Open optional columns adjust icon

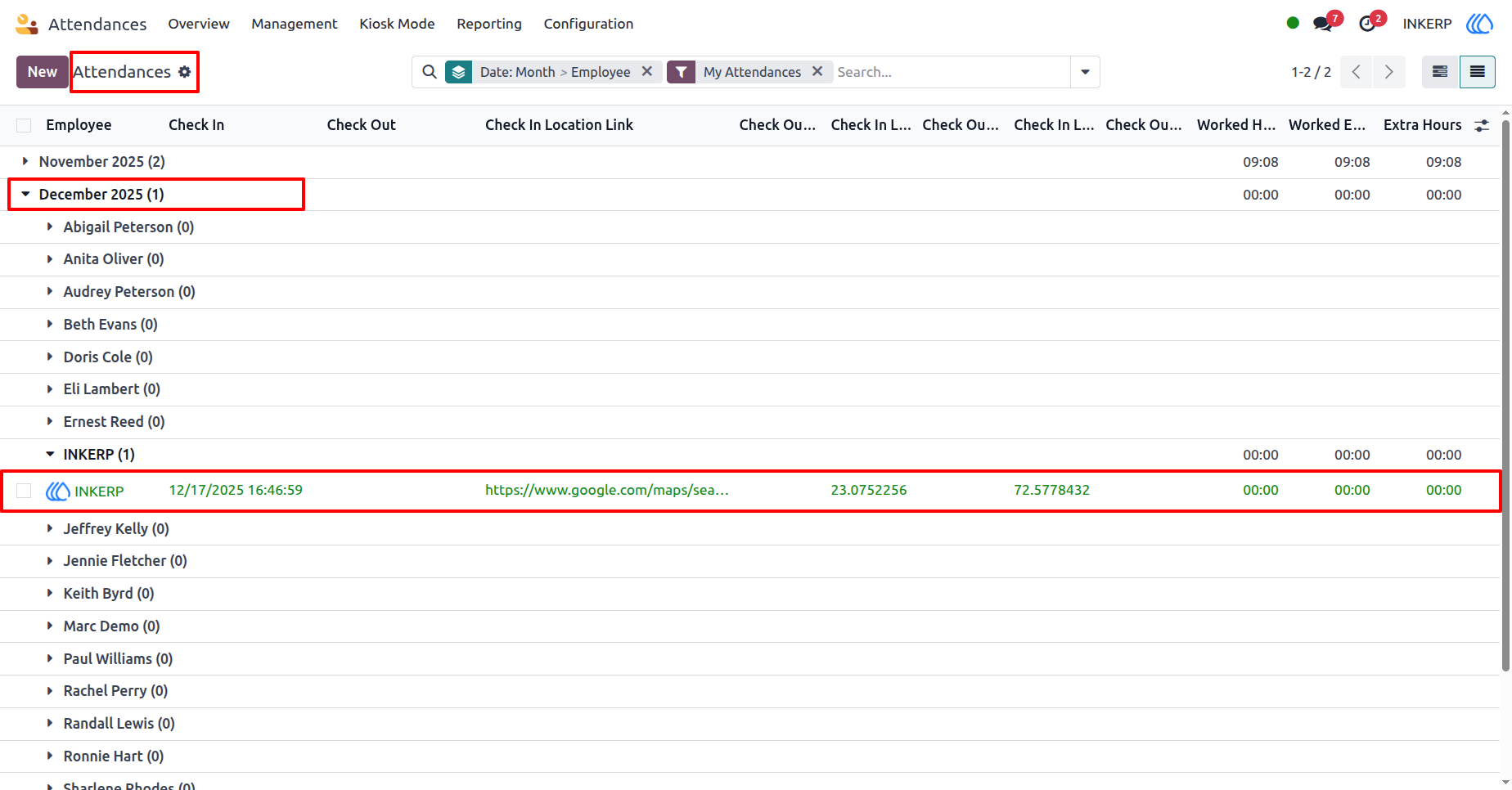coord(1482,125)
